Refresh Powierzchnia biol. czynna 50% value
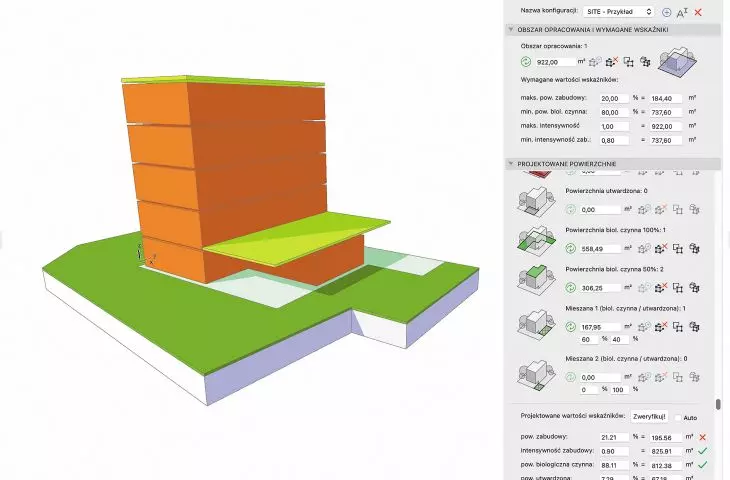This screenshot has height=480, width=730. 571,288
